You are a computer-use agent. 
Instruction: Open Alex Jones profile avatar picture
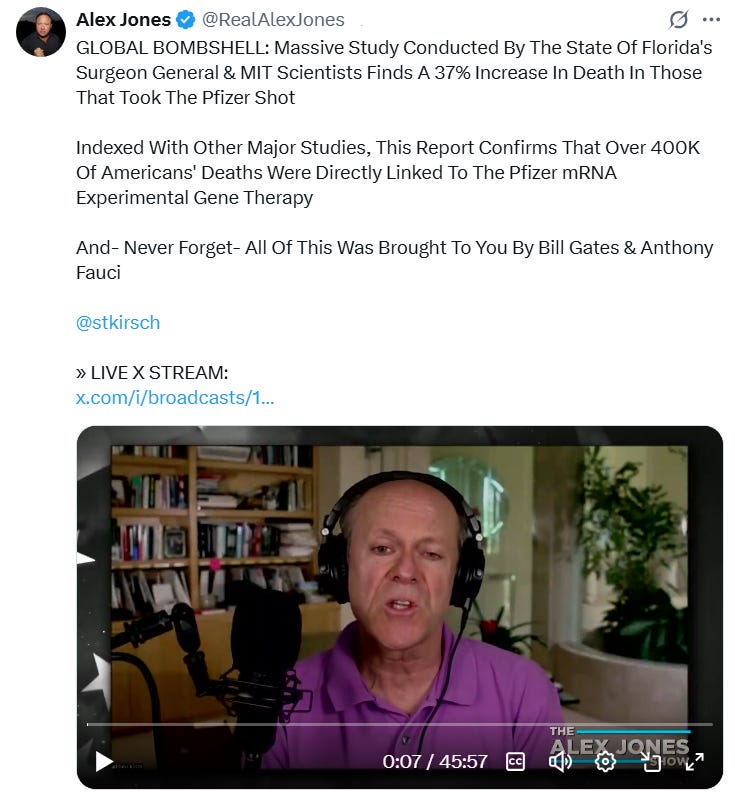[x=40, y=32]
